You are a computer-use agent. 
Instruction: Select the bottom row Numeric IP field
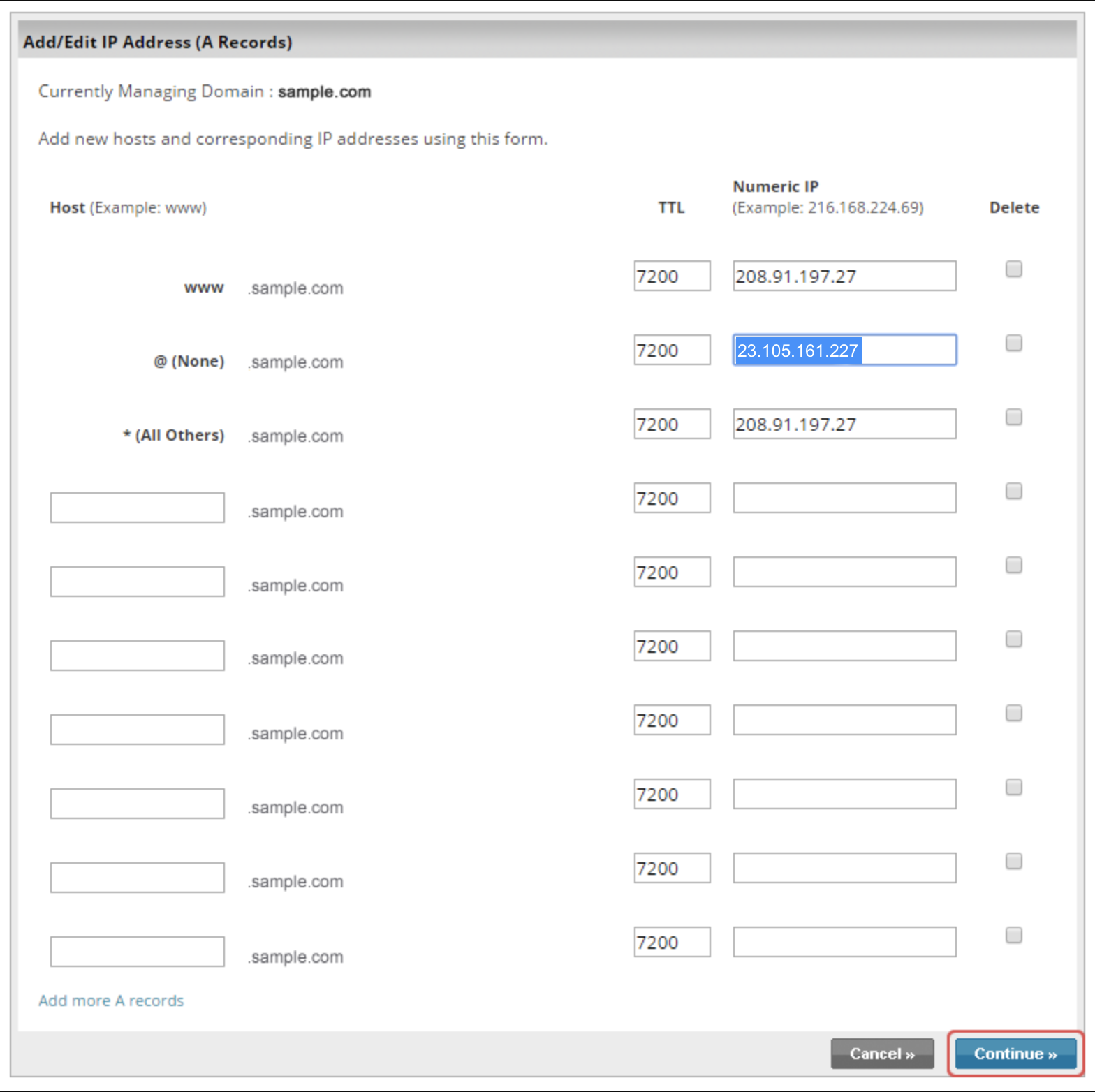coord(844,943)
